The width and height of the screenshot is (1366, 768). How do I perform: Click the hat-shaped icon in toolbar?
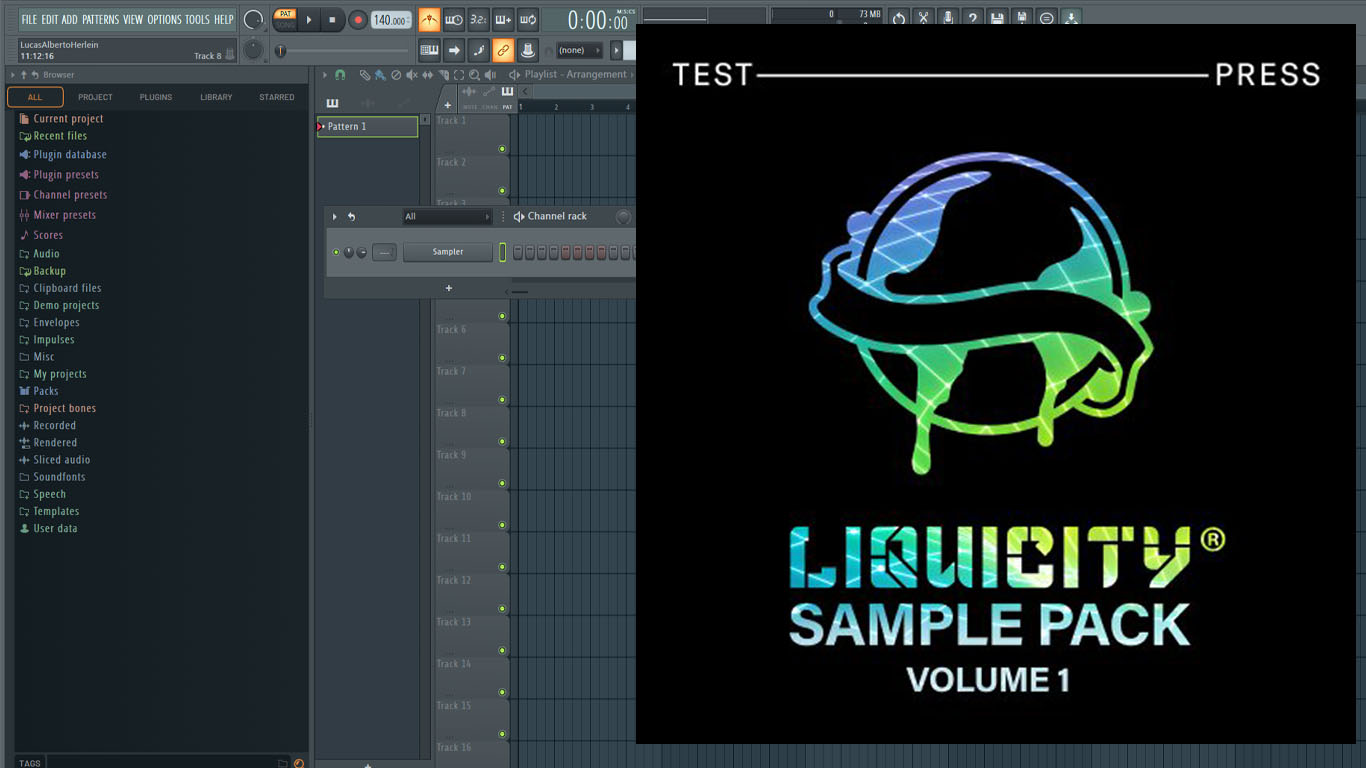pos(528,50)
